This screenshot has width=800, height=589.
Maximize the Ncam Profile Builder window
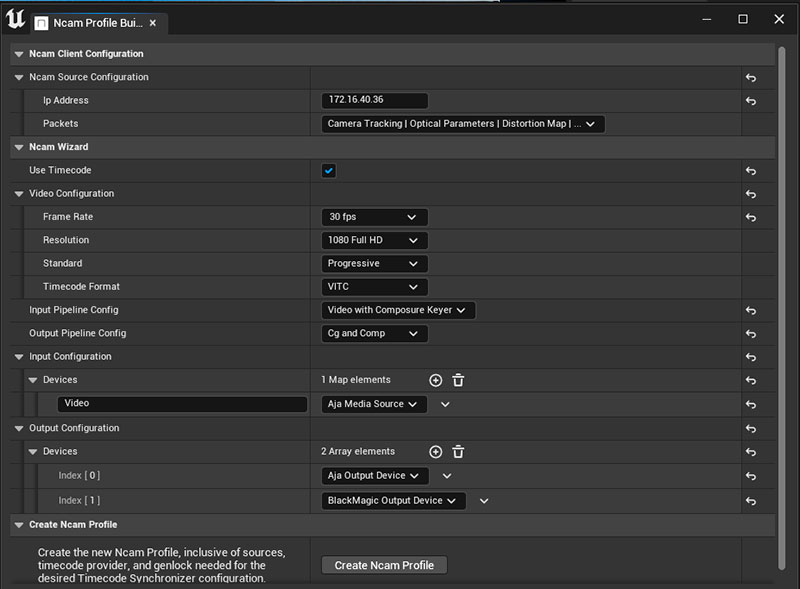743,19
